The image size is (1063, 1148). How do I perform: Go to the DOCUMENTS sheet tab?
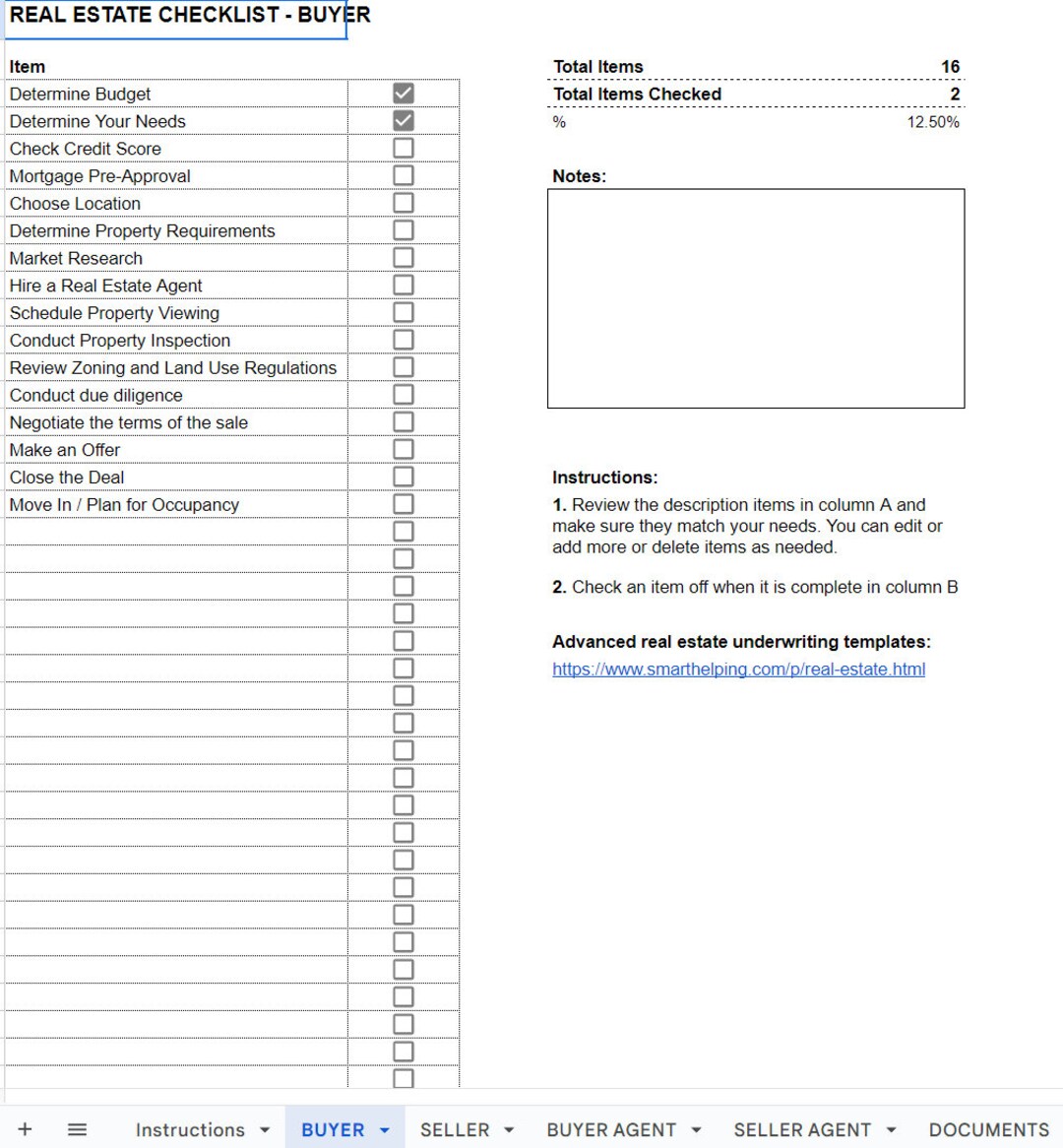click(988, 1129)
